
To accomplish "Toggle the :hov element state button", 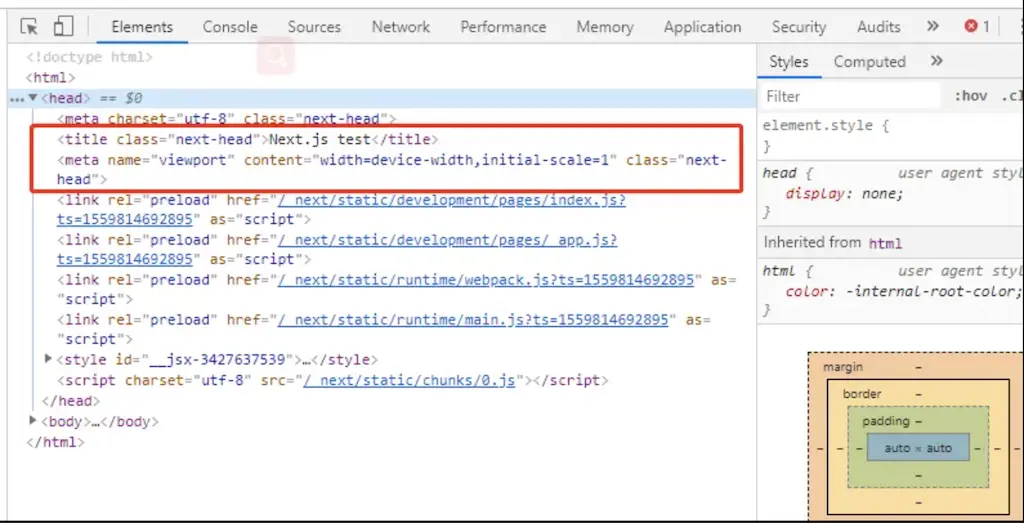I will (970, 97).
